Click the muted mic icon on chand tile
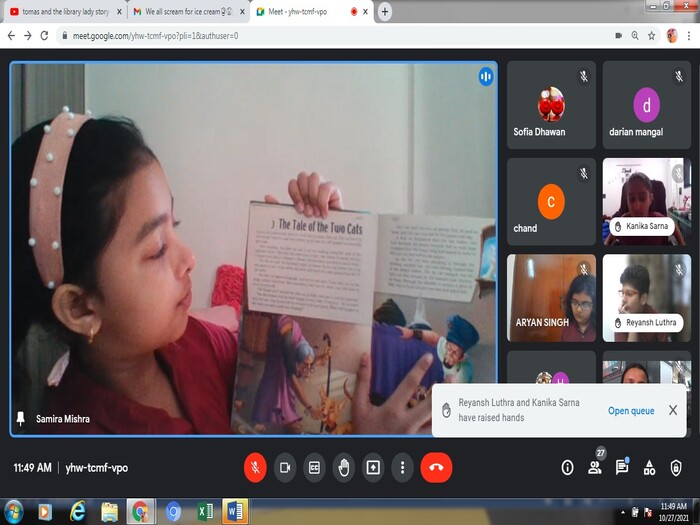700x525 pixels. (x=583, y=173)
